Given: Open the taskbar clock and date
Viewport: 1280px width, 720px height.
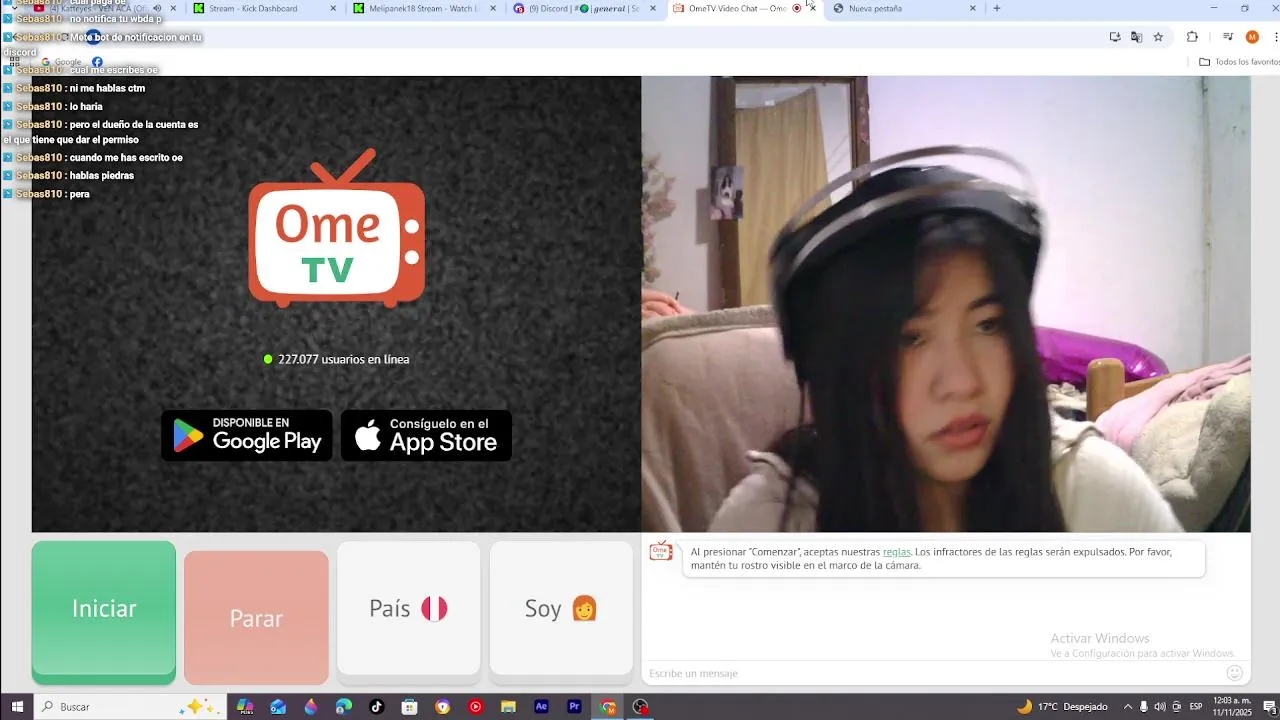Looking at the screenshot, I should (x=1232, y=707).
